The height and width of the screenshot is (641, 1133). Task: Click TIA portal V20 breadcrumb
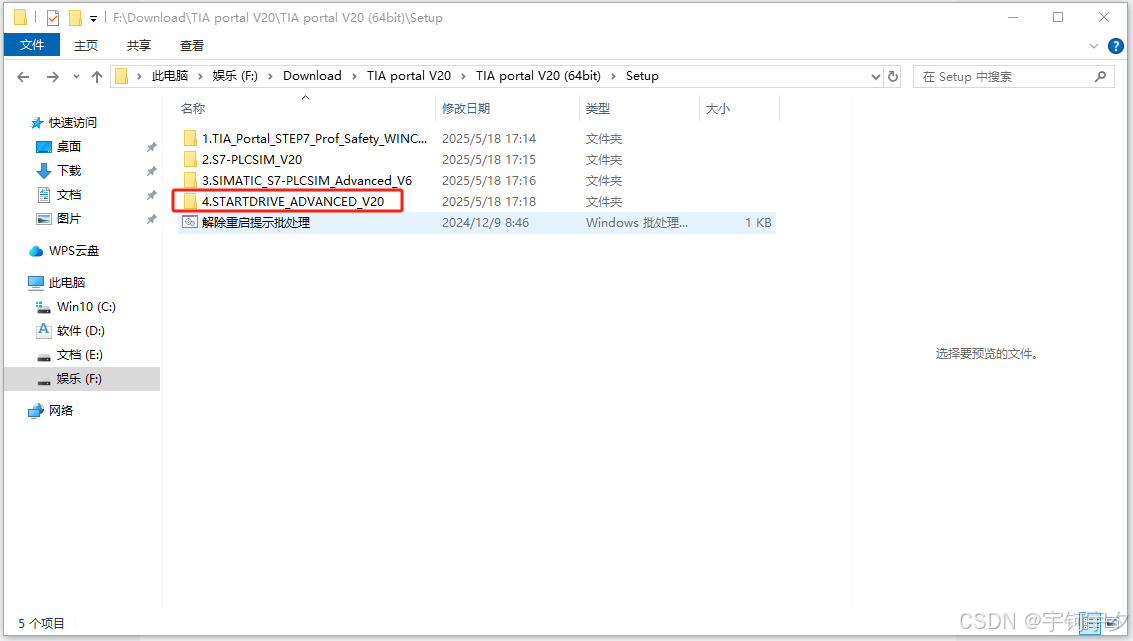click(409, 76)
